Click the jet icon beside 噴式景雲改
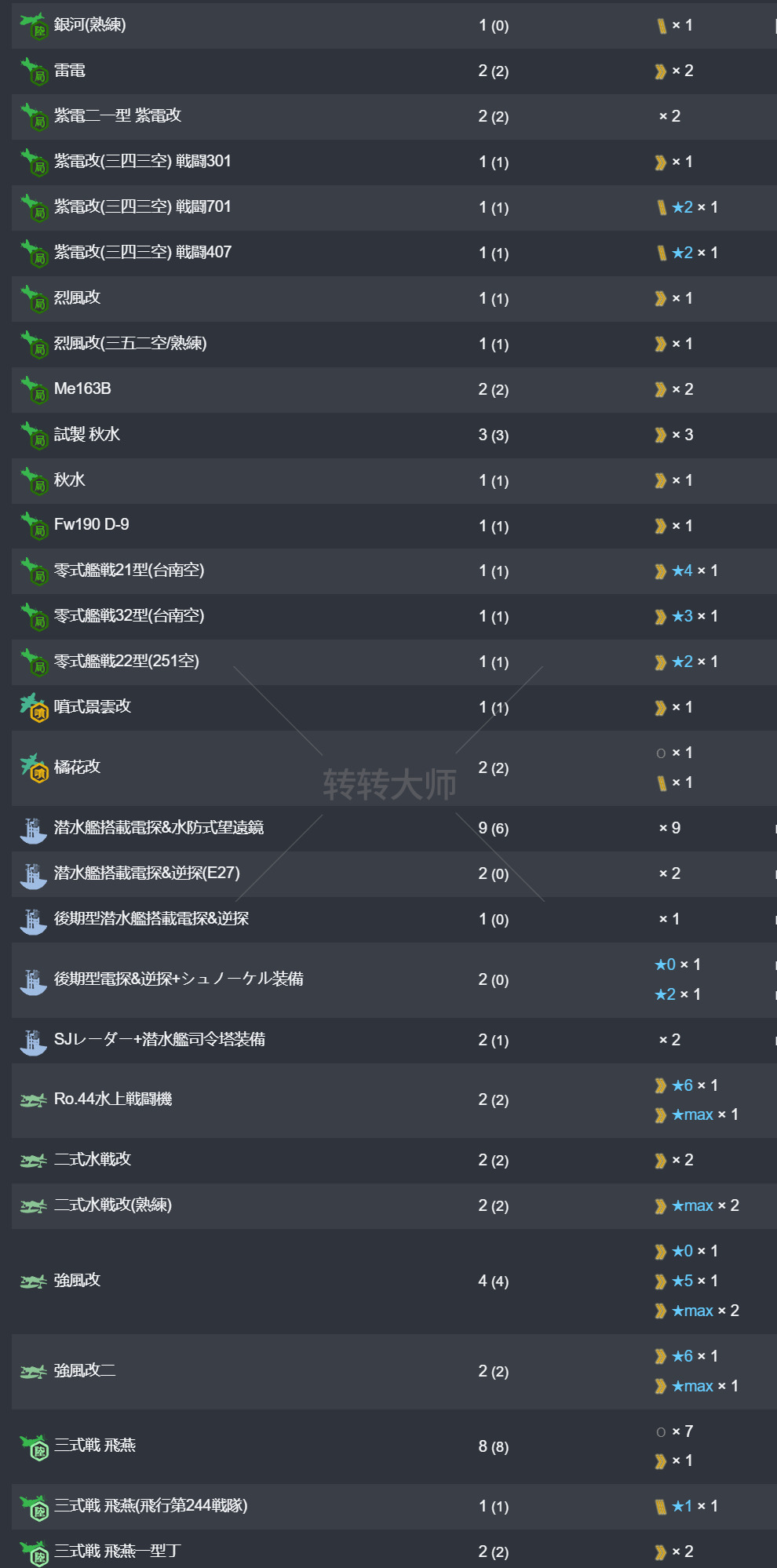 click(34, 707)
